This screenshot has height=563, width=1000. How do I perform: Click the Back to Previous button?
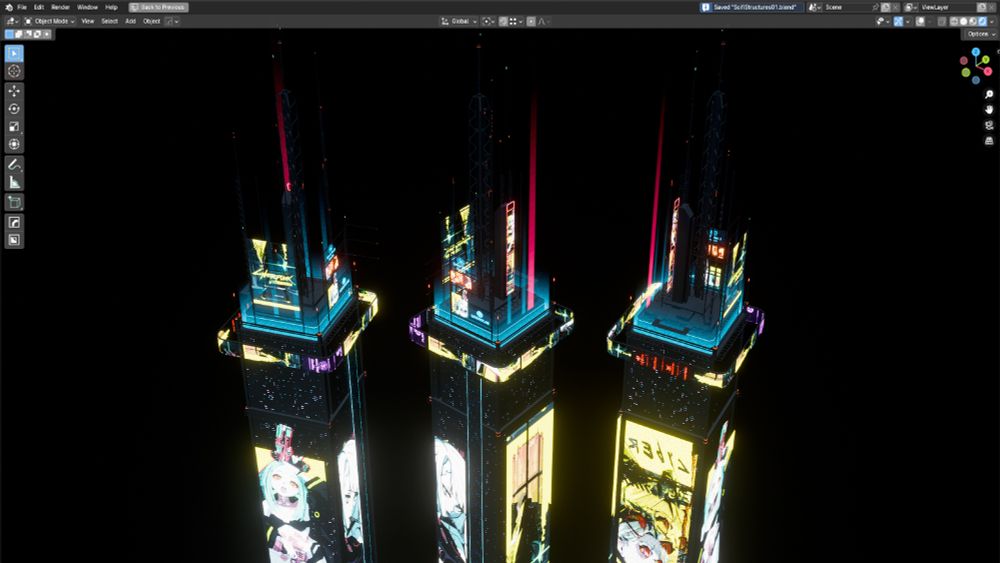158,7
